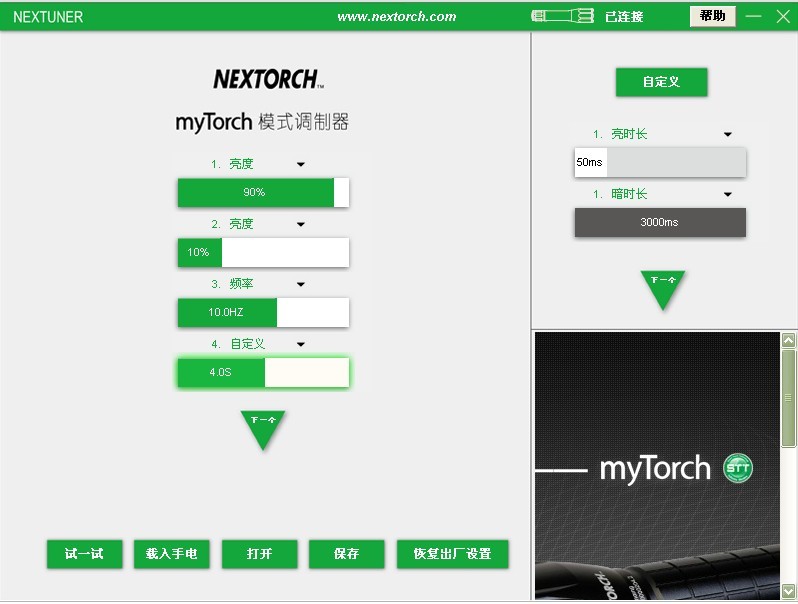Adjust the 90% brightness slider
The width and height of the screenshot is (798, 604).
[x=263, y=192]
